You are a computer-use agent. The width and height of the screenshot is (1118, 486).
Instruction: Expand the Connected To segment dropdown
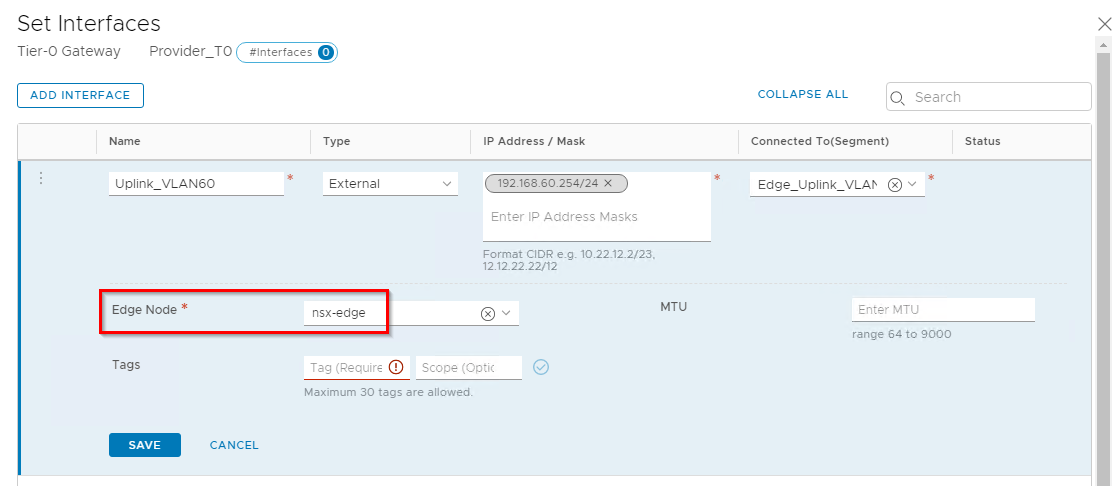coord(913,184)
